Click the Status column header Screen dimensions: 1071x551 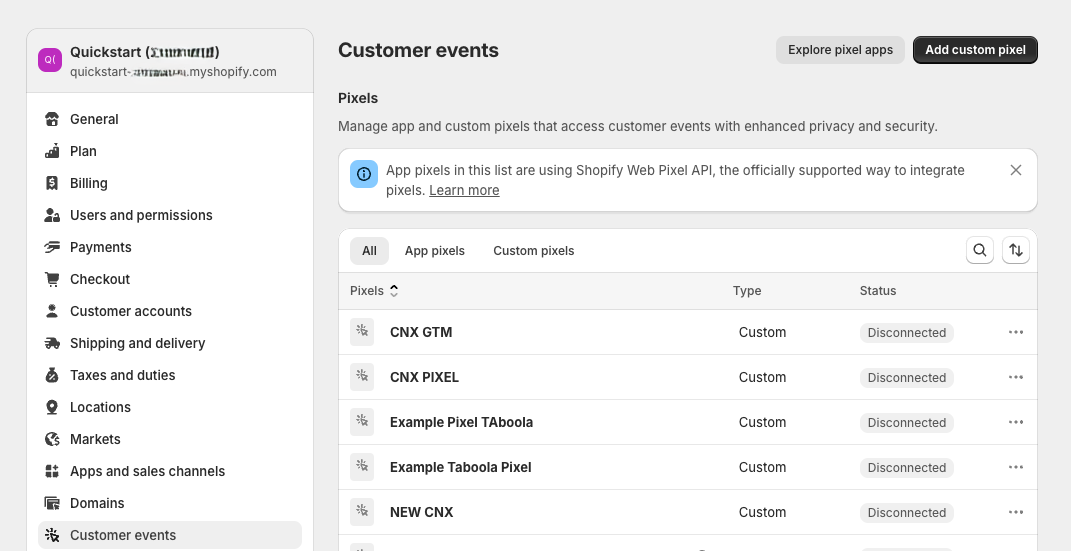[878, 291]
